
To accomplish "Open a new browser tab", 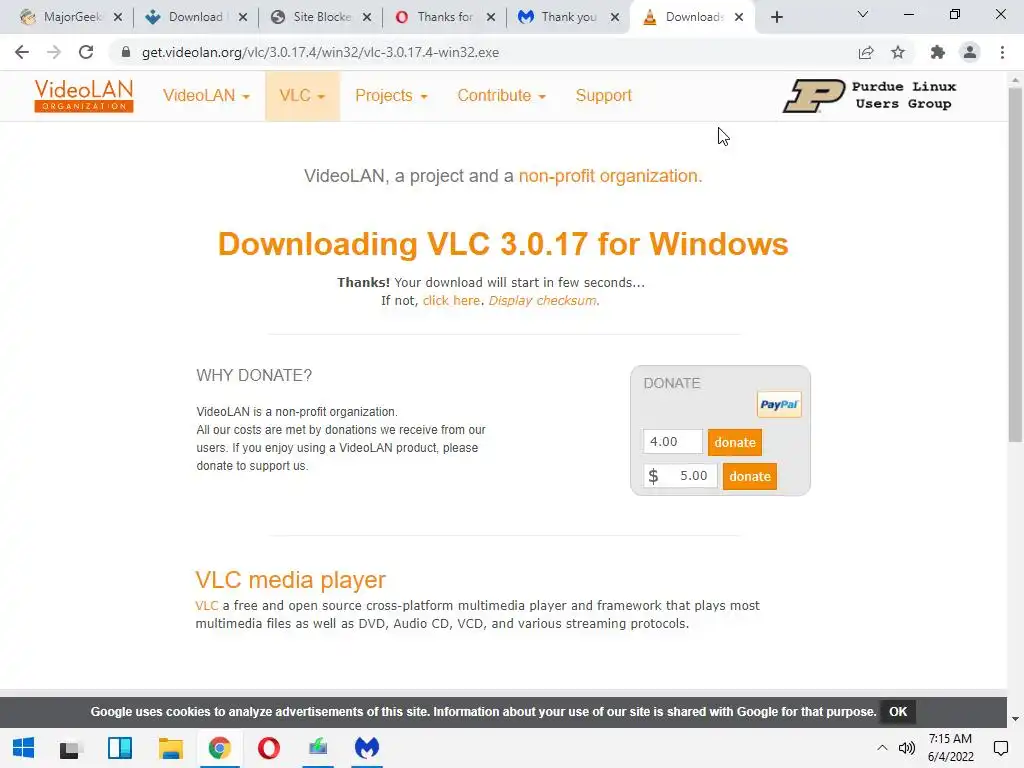I will pos(776,17).
